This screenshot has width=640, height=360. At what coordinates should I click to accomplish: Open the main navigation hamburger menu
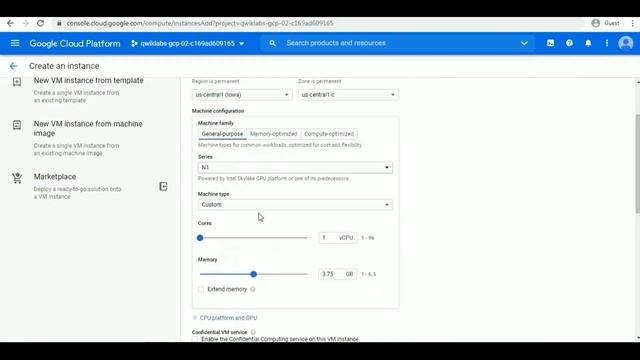[x=15, y=43]
